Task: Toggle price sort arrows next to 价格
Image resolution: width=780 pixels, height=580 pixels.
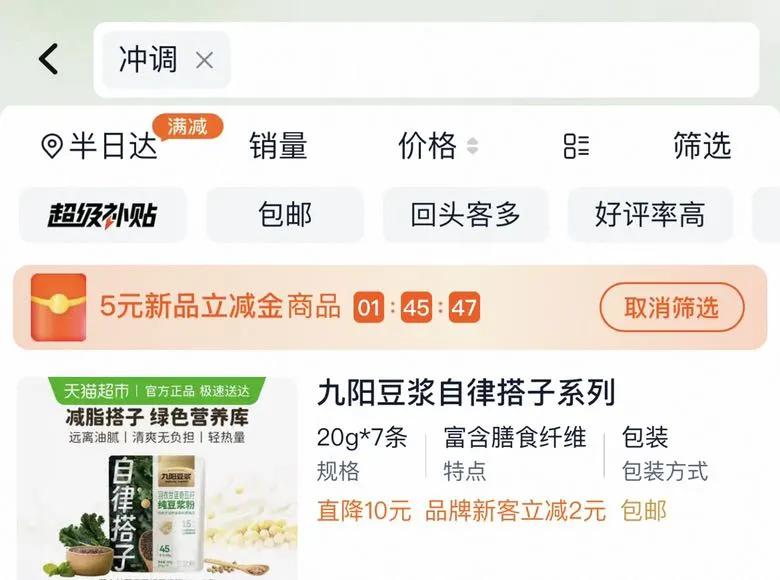Action: 472,146
